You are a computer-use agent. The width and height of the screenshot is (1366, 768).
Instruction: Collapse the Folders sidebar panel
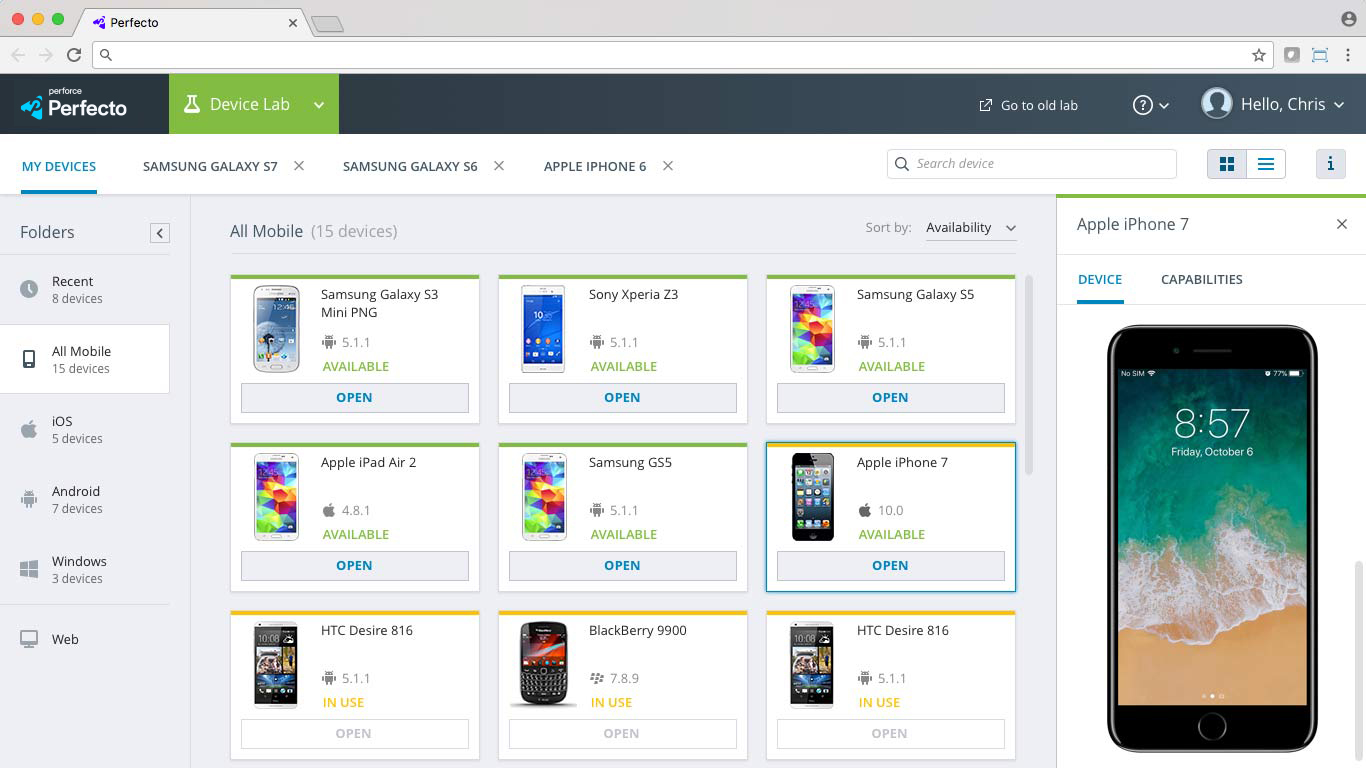pos(159,233)
